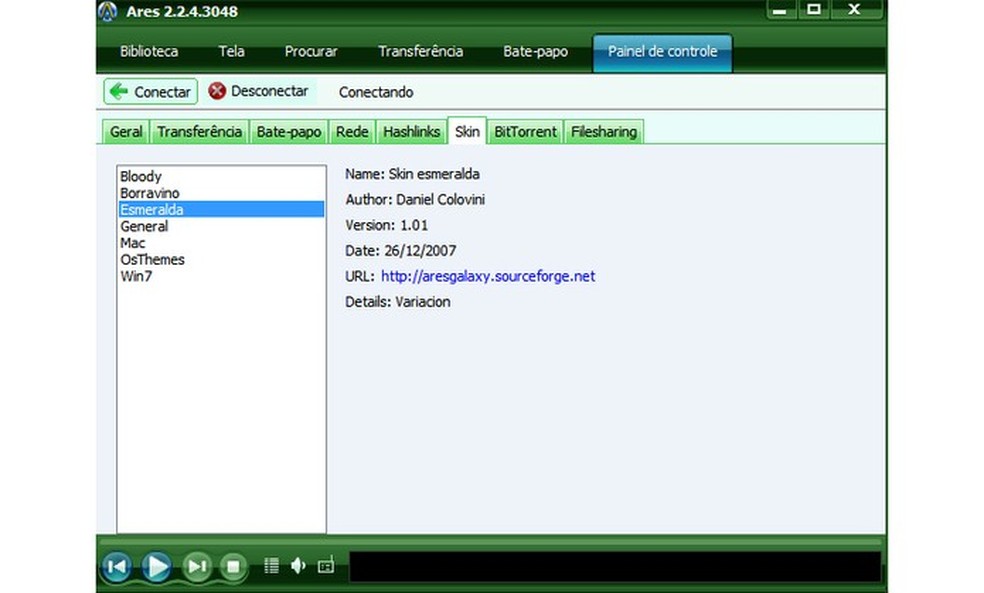Open the main Bate-papo tab
This screenshot has width=984, height=593.
[x=535, y=51]
